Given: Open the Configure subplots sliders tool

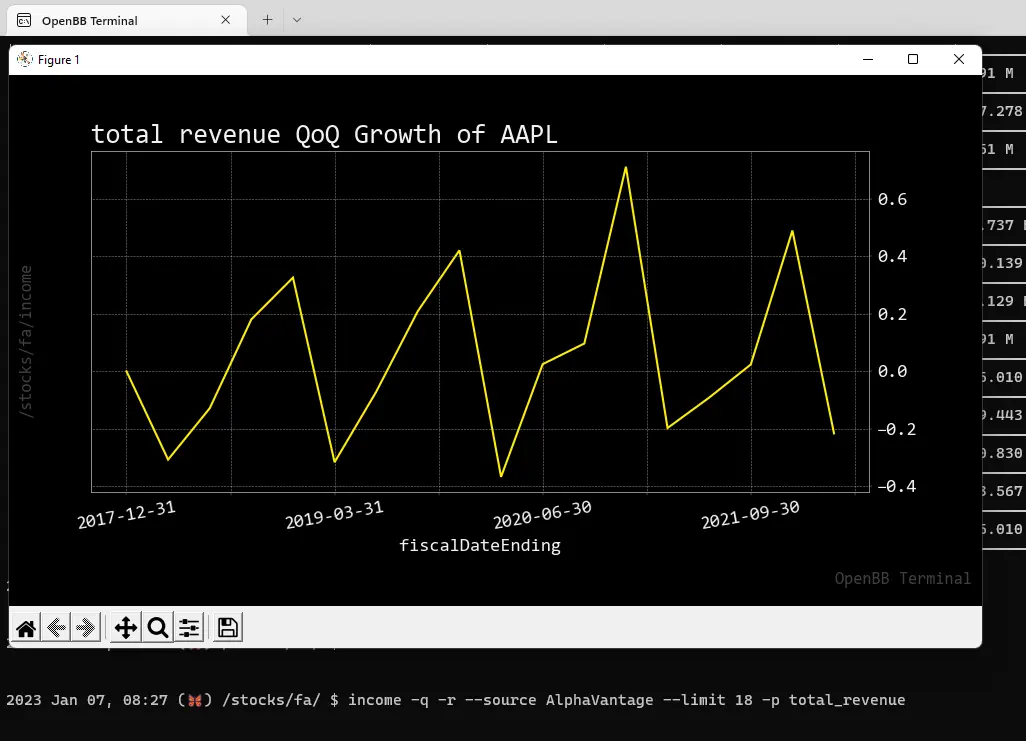Looking at the screenshot, I should [x=188, y=628].
